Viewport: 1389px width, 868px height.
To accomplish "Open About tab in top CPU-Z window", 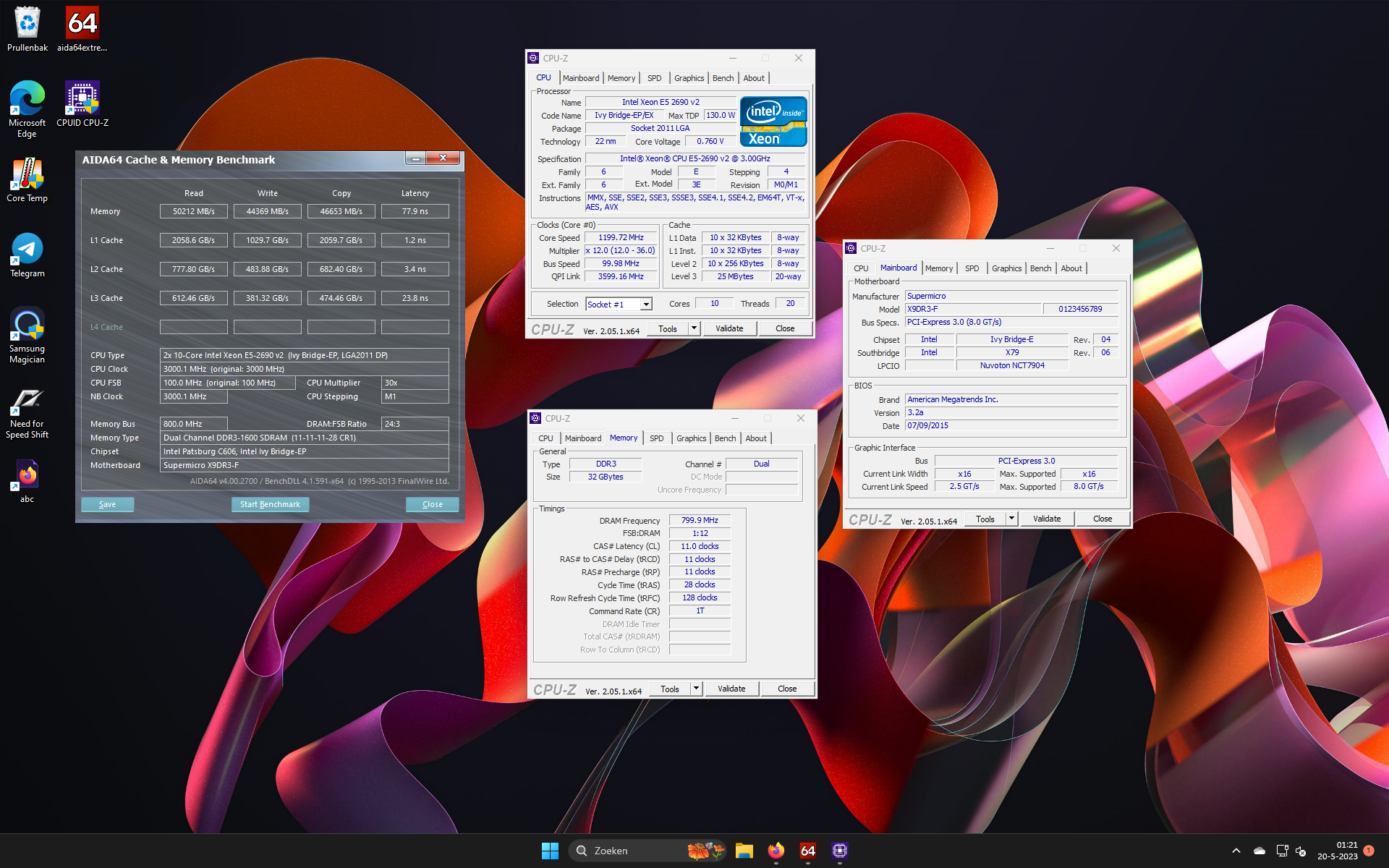I will point(754,78).
